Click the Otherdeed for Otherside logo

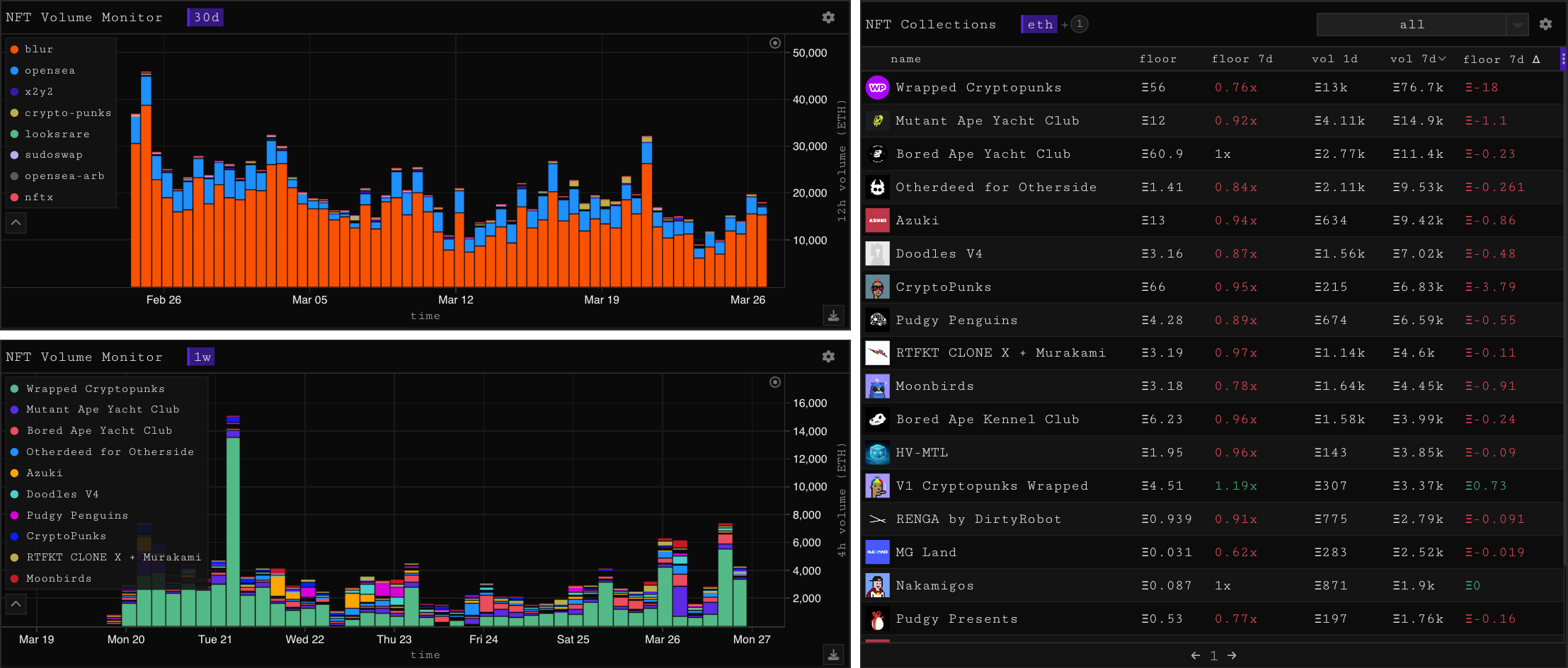click(878, 188)
